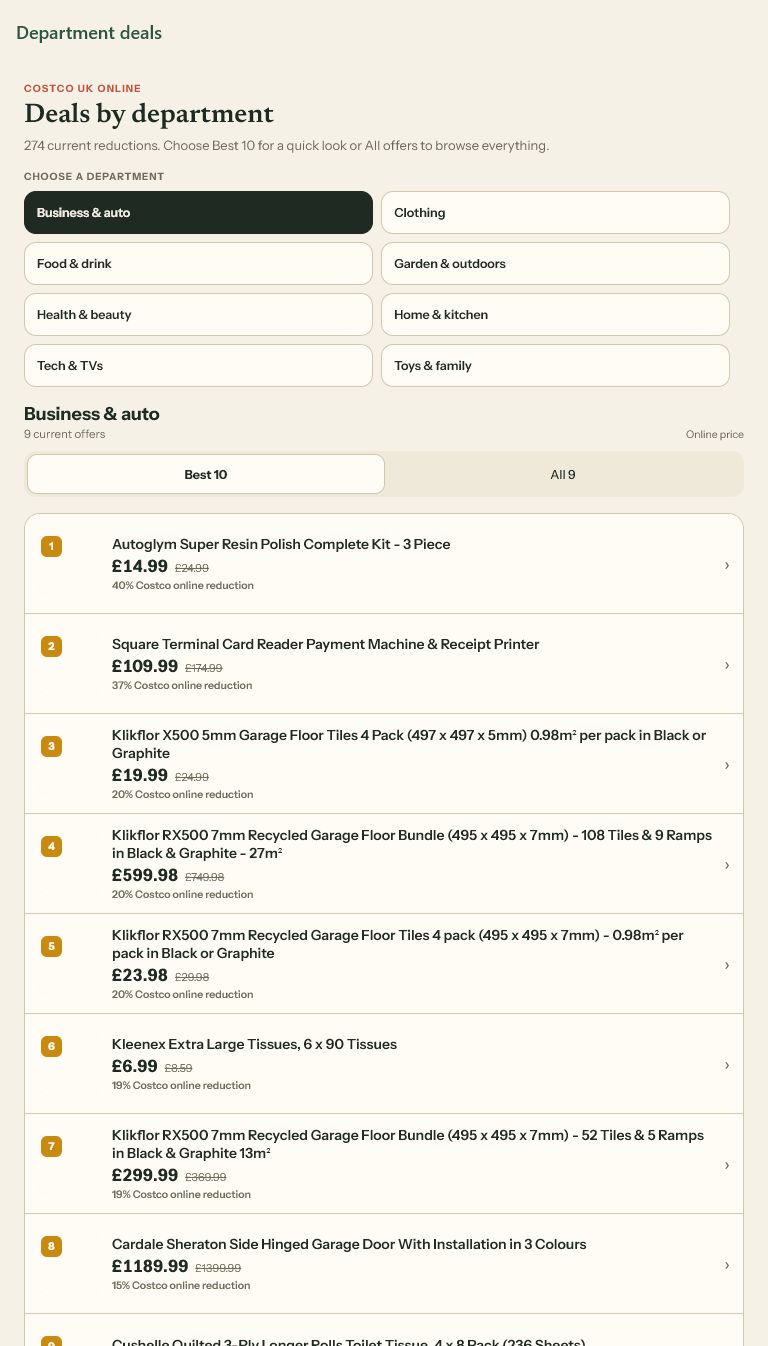Screen dimensions: 768x1346
Task: Switch to the Best 10 tab
Action: tap(206, 474)
